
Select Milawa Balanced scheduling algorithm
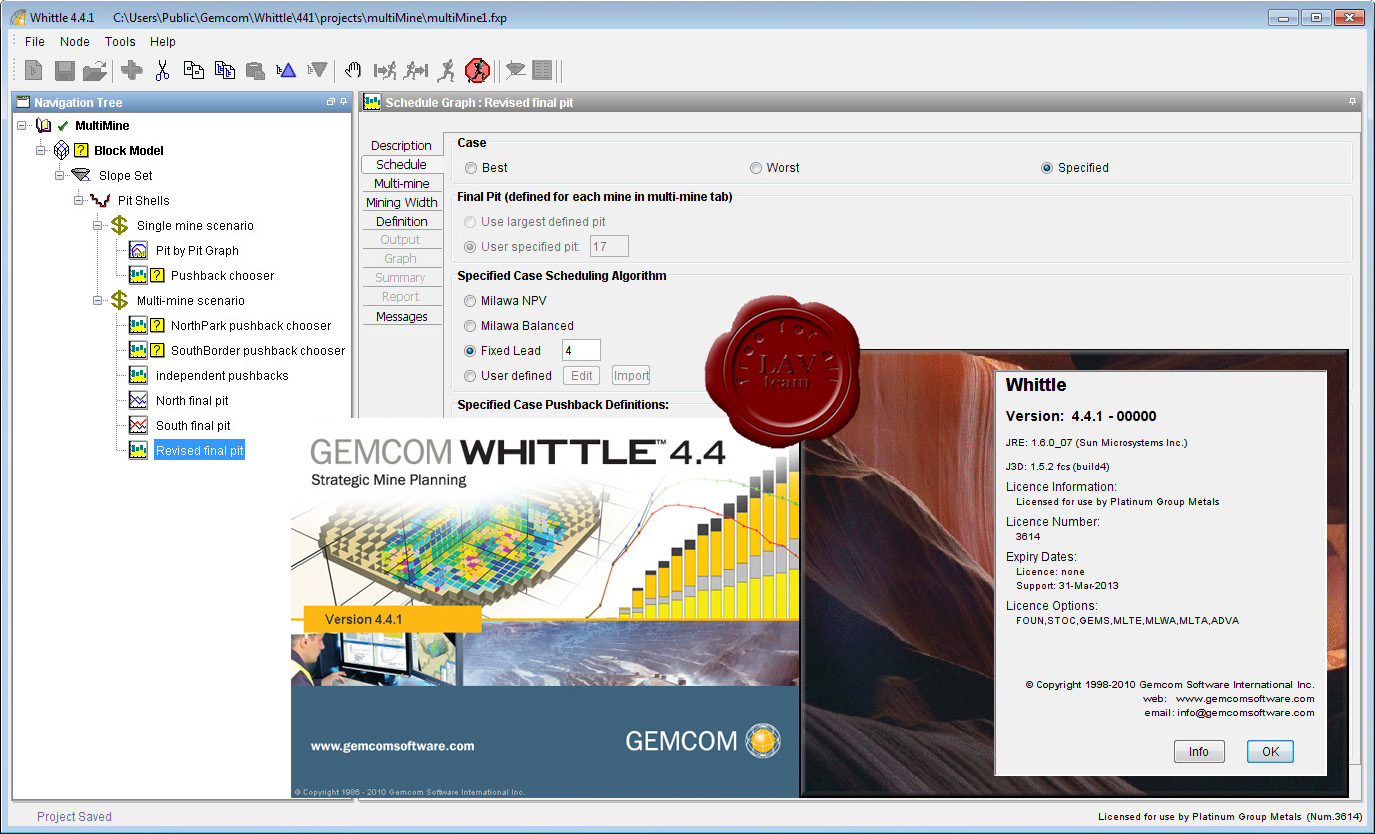tap(471, 326)
